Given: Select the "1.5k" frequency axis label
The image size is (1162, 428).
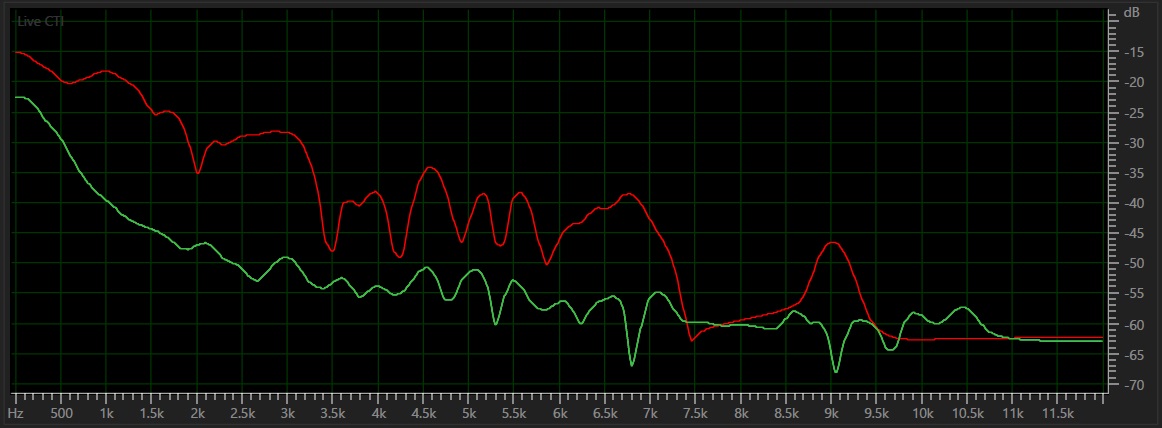Looking at the screenshot, I should pyautogui.click(x=151, y=413).
